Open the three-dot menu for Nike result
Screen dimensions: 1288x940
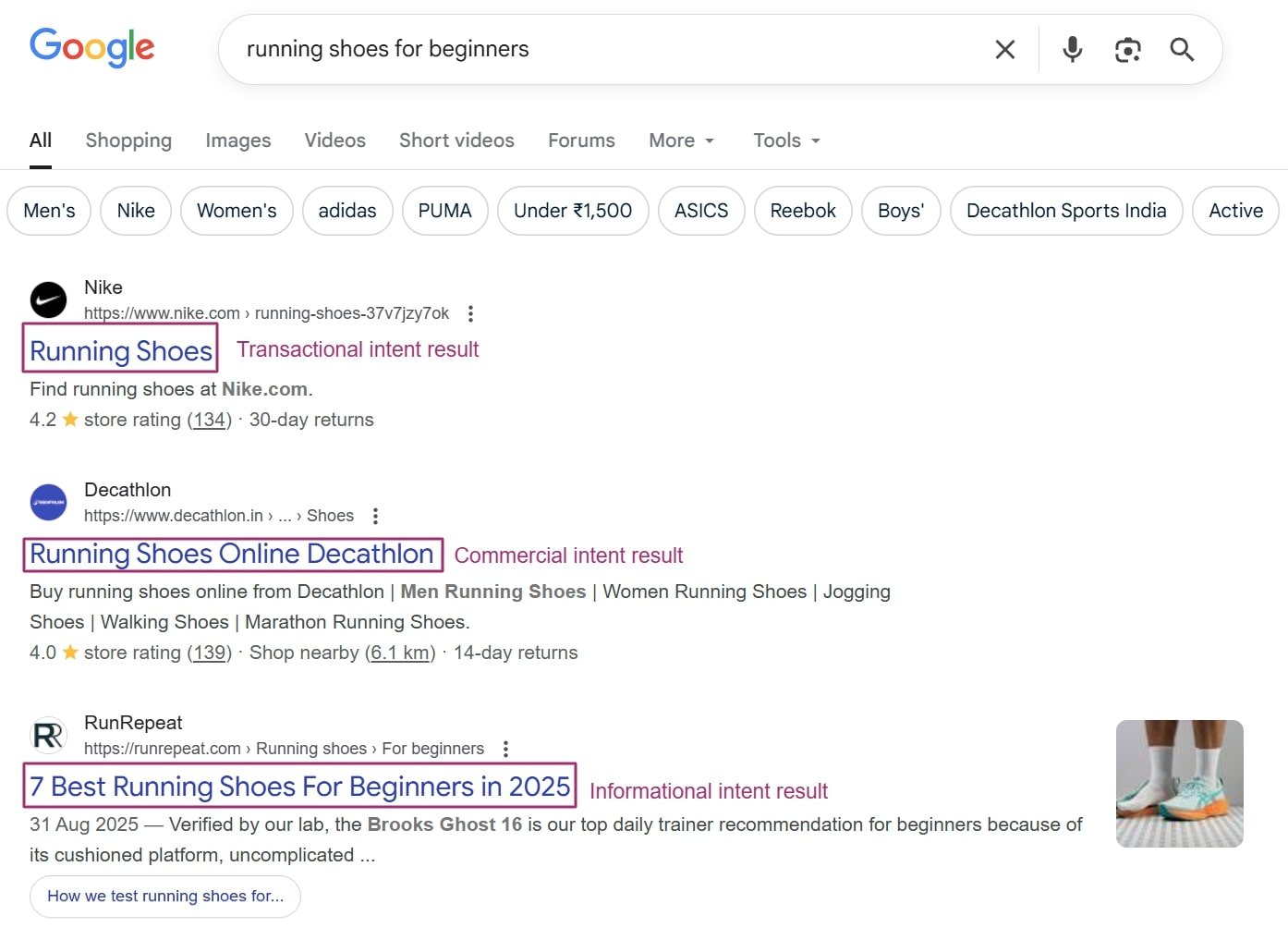click(x=470, y=313)
